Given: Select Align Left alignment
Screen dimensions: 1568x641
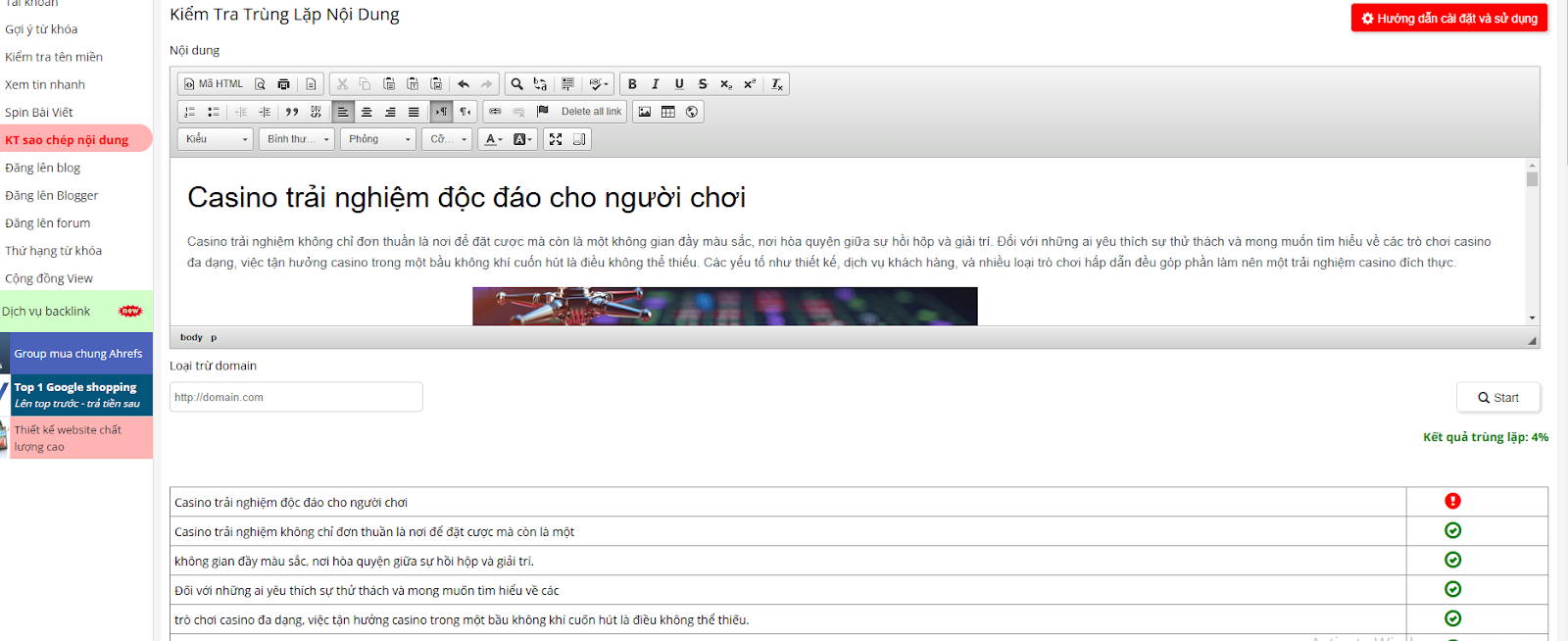Looking at the screenshot, I should 343,112.
